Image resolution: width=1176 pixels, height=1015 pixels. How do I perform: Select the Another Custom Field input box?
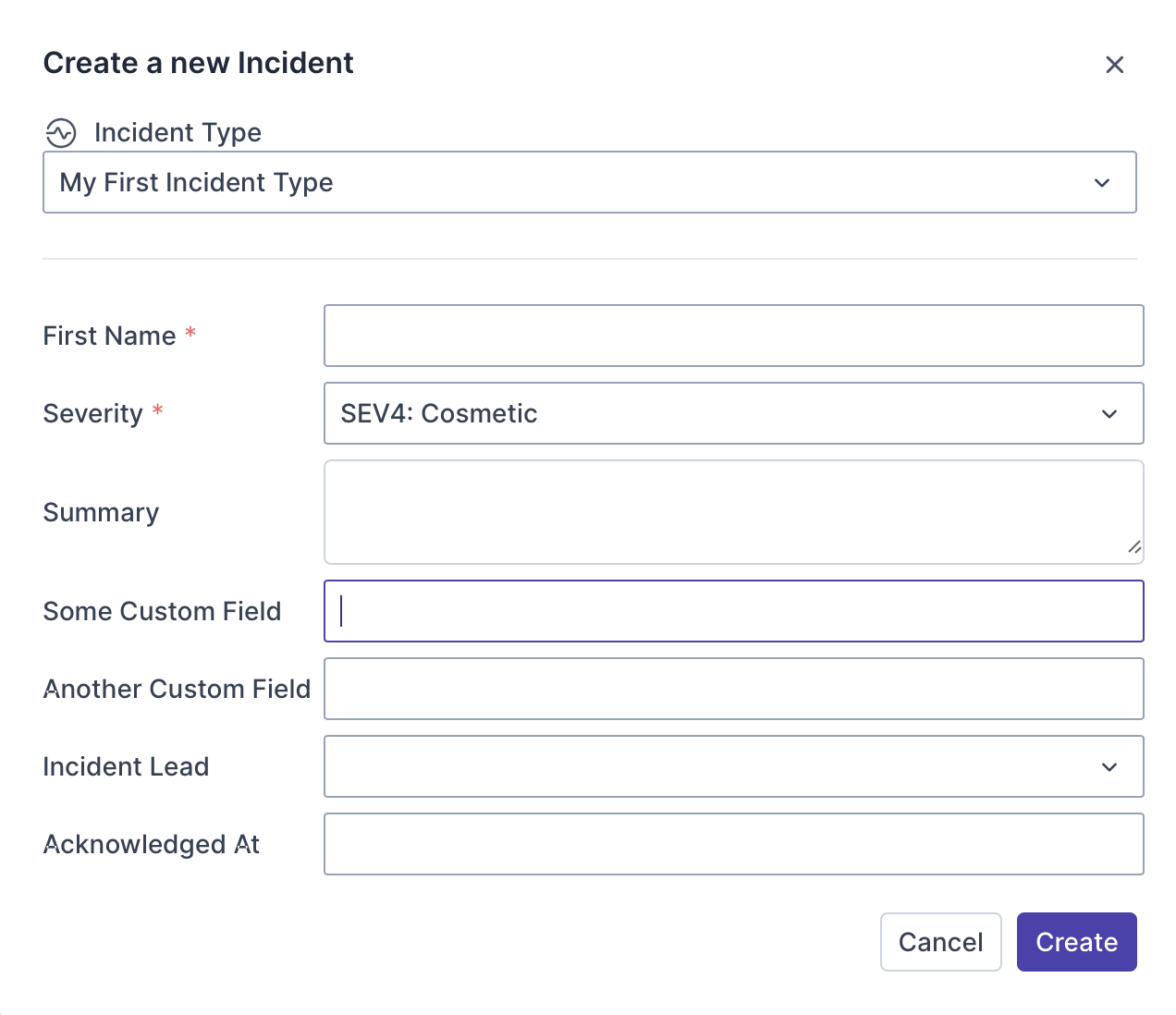(733, 689)
